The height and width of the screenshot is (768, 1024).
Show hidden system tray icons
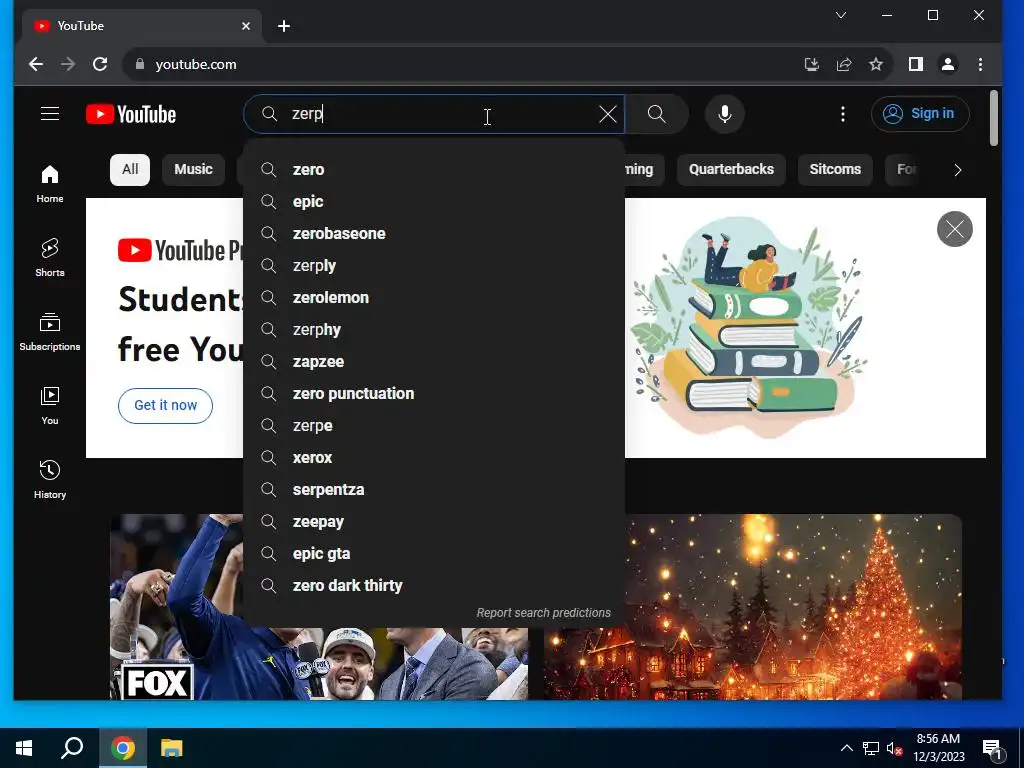pos(846,748)
